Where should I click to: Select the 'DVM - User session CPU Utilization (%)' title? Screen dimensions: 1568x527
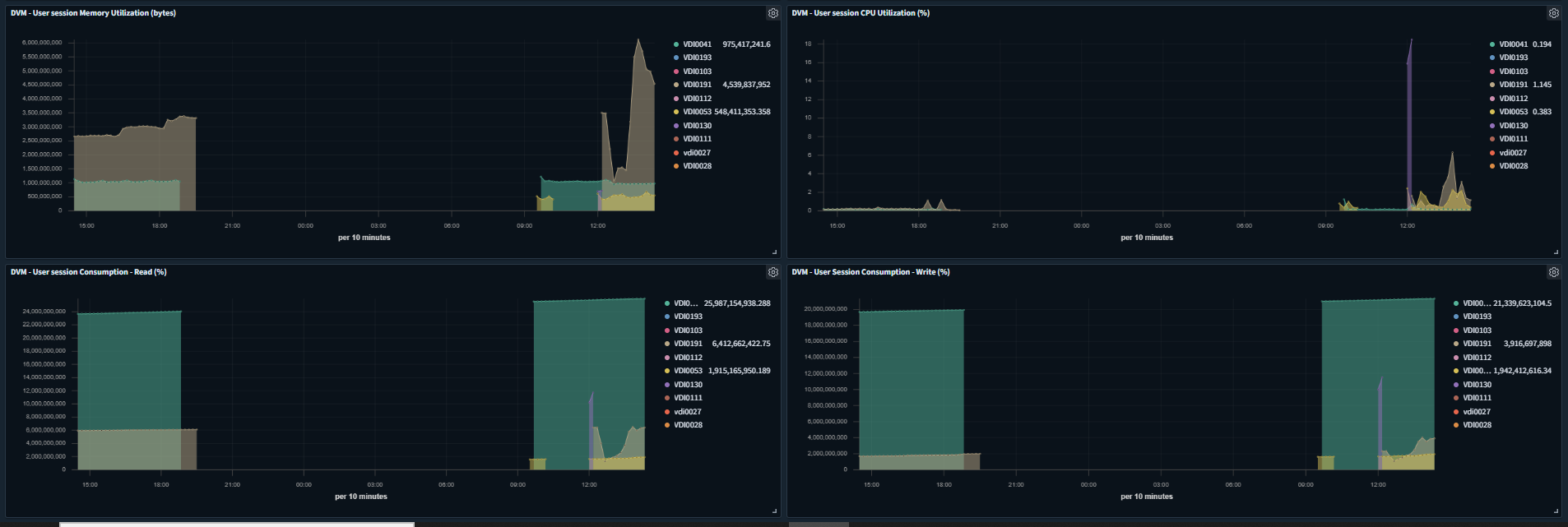(x=861, y=13)
